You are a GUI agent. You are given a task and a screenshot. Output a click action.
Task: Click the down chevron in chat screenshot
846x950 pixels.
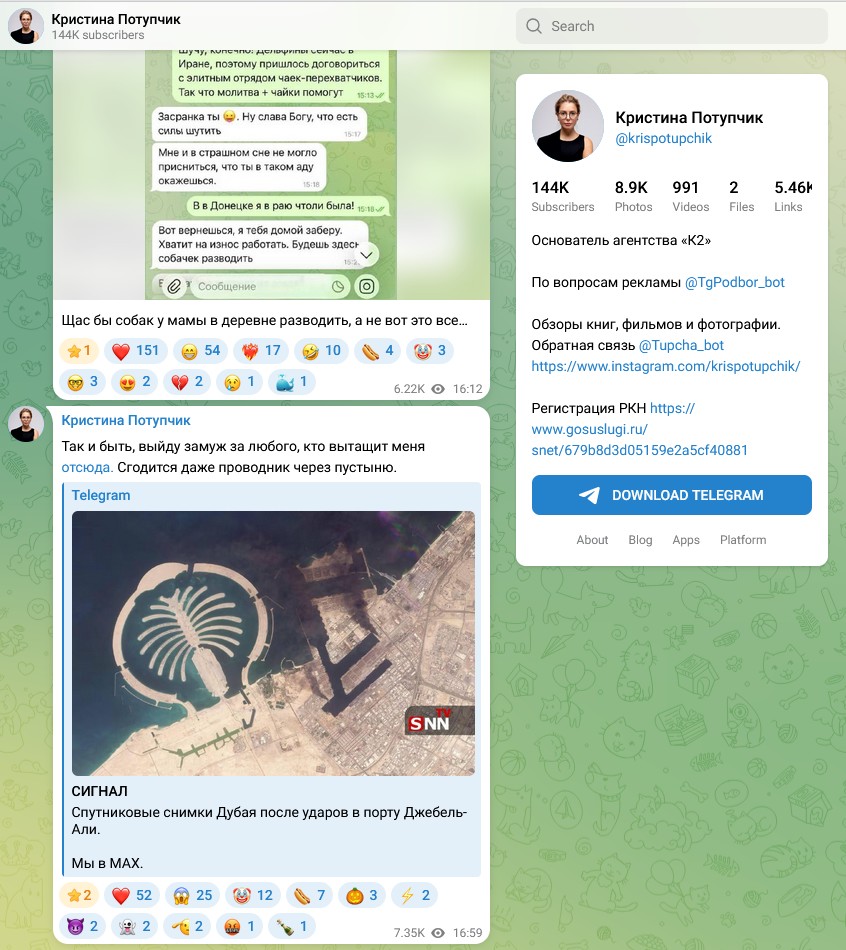366,255
